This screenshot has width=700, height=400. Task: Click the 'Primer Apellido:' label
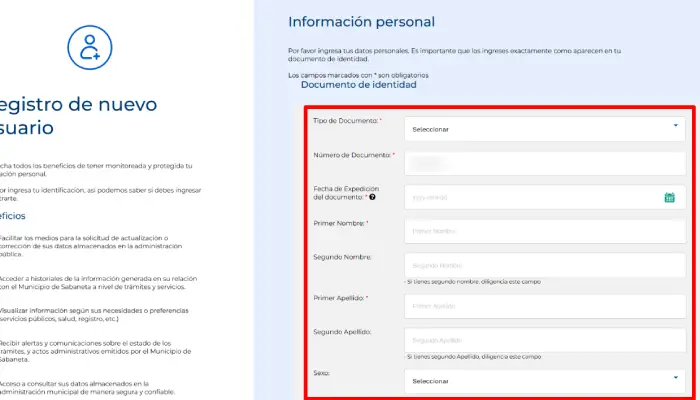tap(341, 298)
